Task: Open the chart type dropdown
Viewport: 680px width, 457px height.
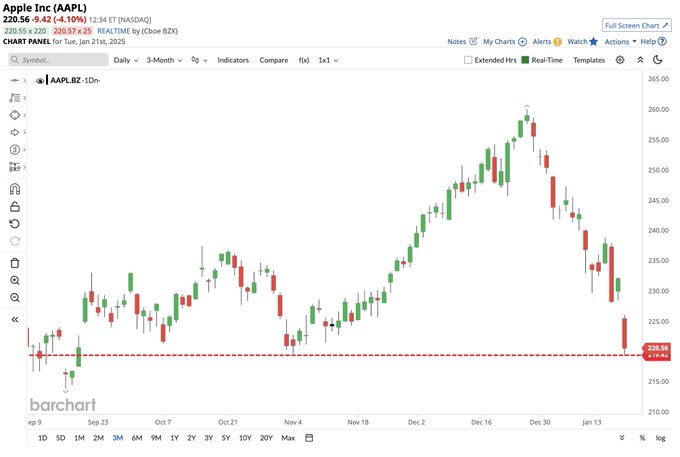Action: coord(199,60)
